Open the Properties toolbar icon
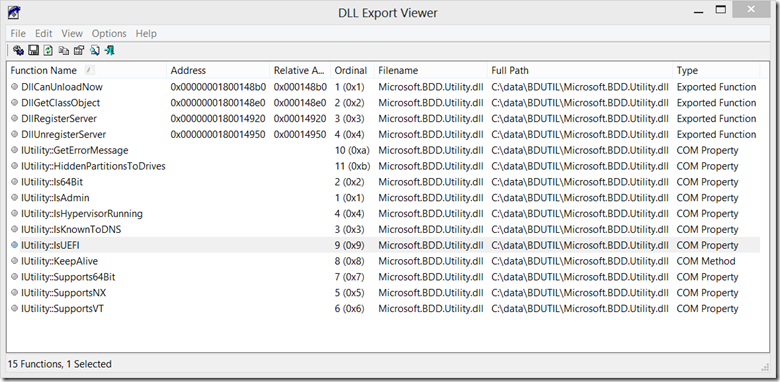Viewport: 780px width, 382px height. pos(79,50)
